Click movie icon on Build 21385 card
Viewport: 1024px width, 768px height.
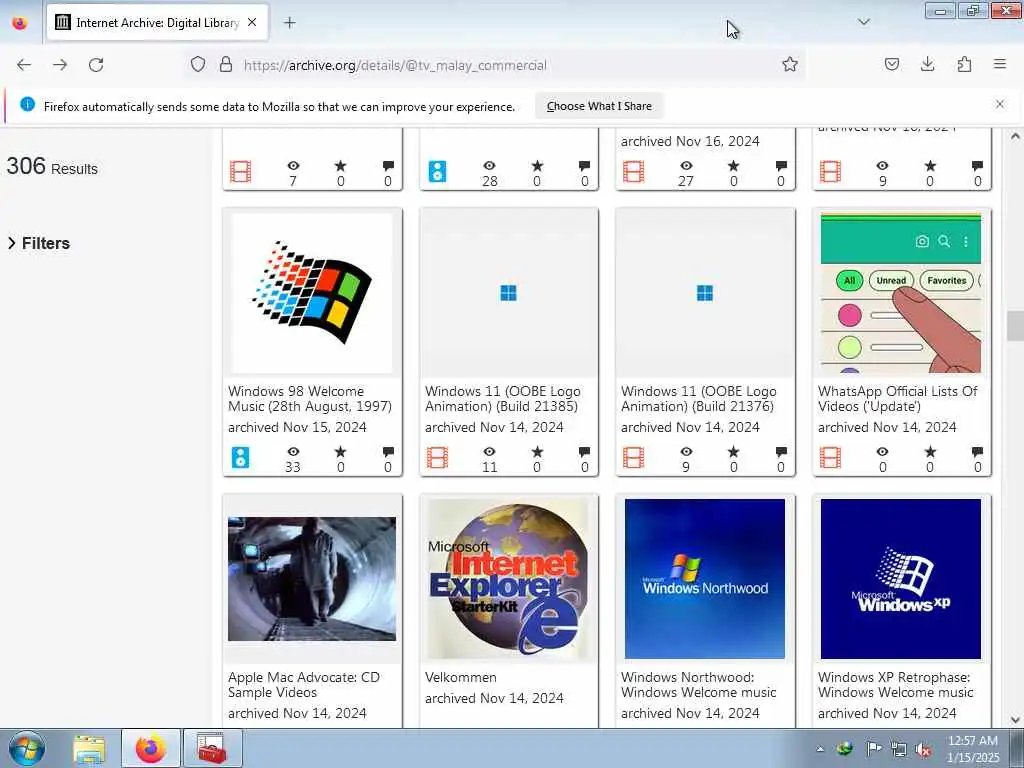point(437,457)
